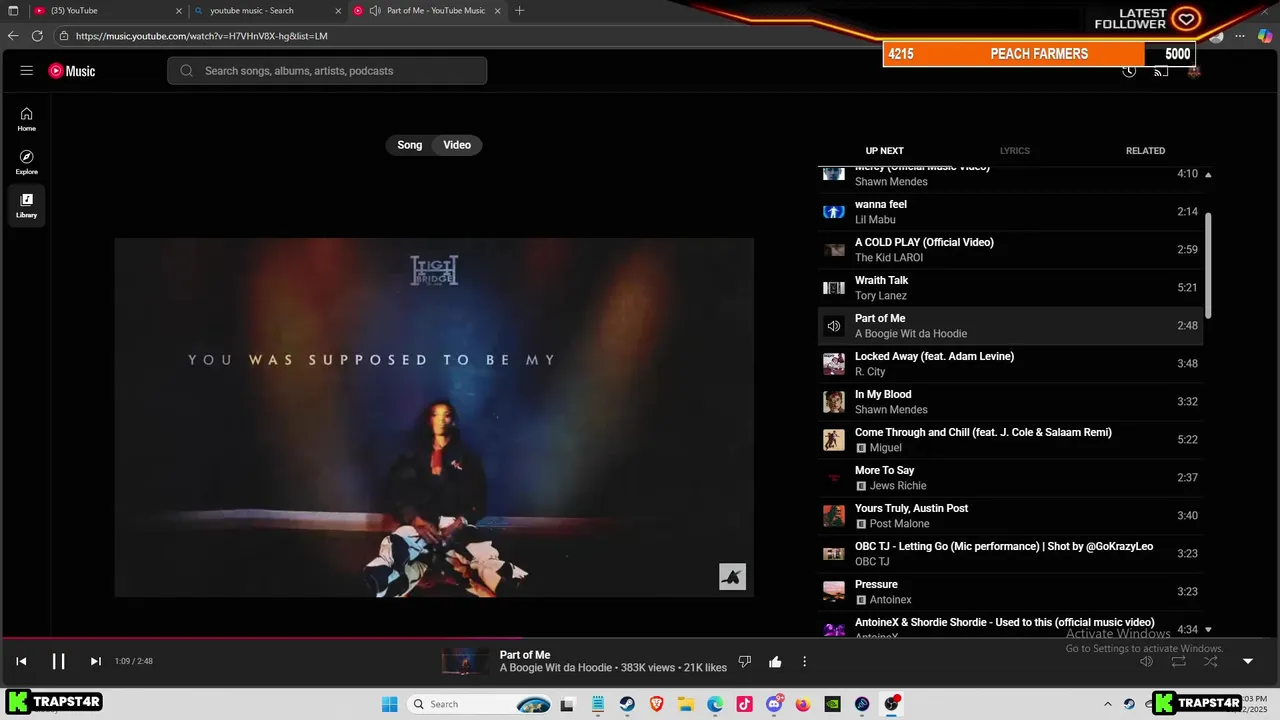Open browser tab actions menu
This screenshot has height=720, width=1280.
click(13, 11)
